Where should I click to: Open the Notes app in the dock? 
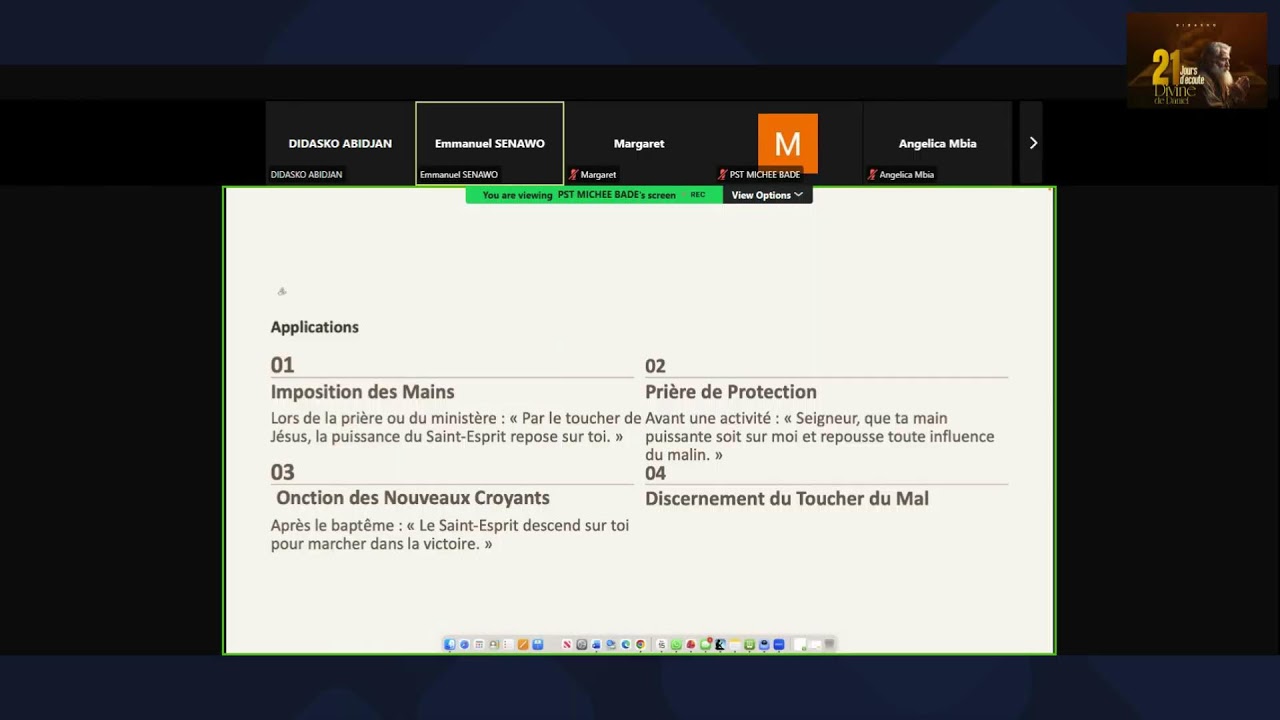(x=735, y=645)
